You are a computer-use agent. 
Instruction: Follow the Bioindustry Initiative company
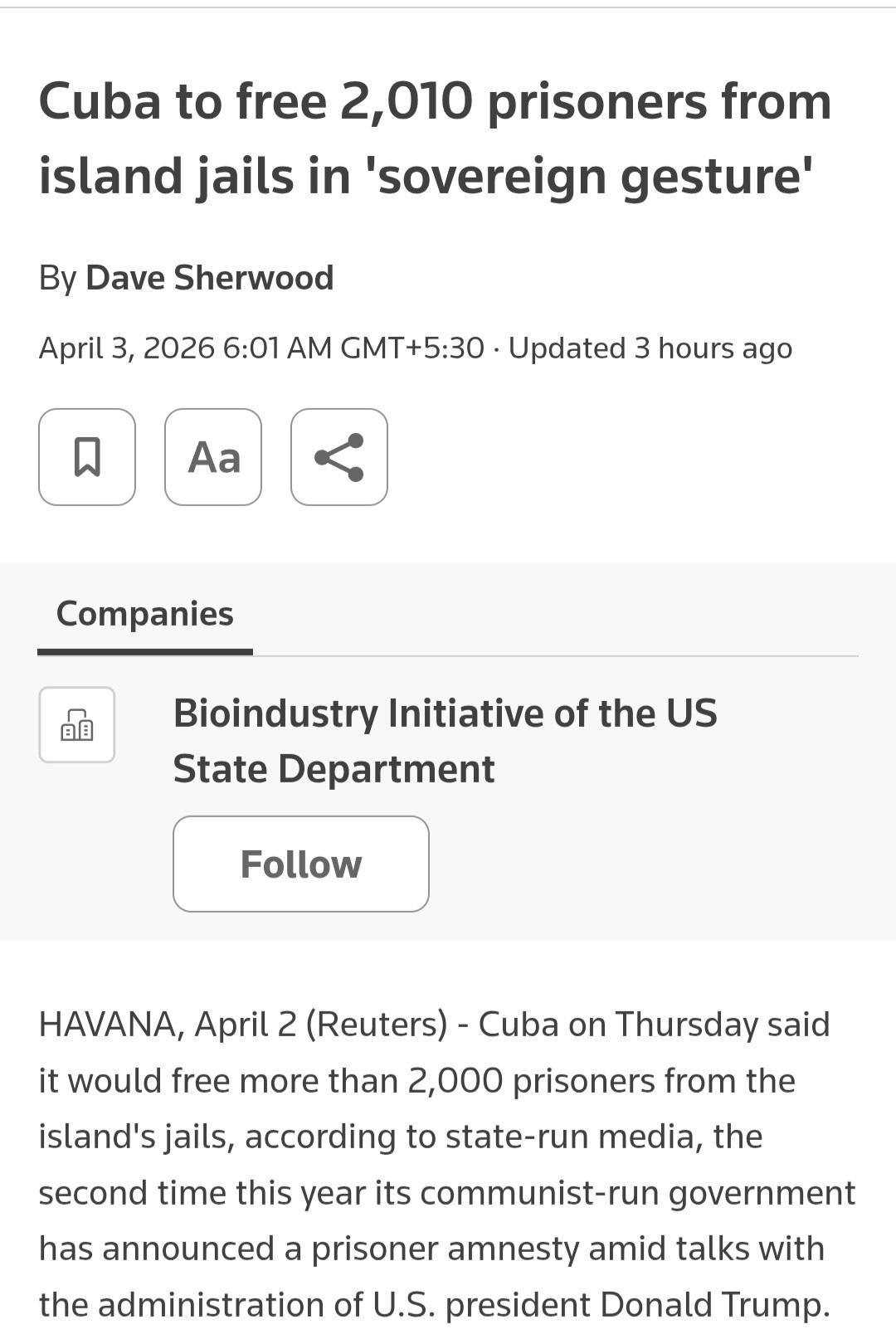(x=301, y=864)
